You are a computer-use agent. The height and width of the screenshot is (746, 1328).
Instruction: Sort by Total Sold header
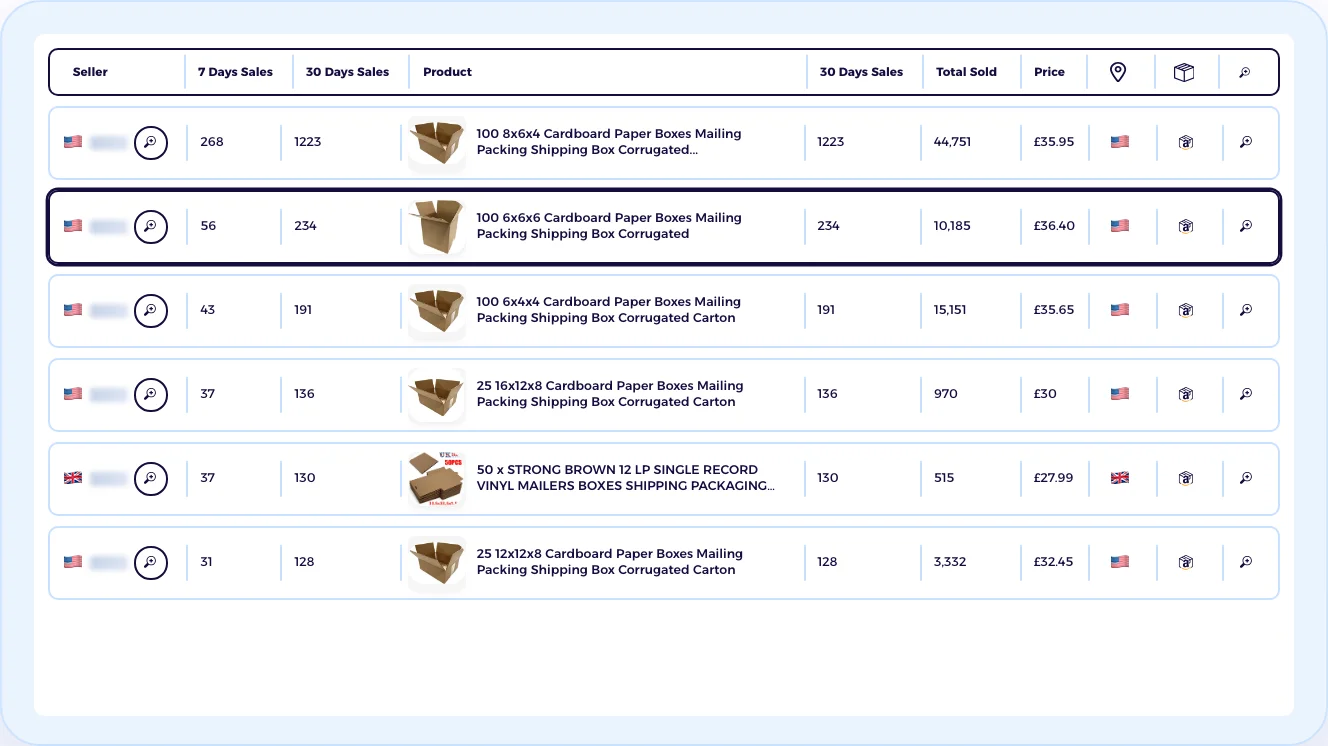pyautogui.click(x=966, y=72)
